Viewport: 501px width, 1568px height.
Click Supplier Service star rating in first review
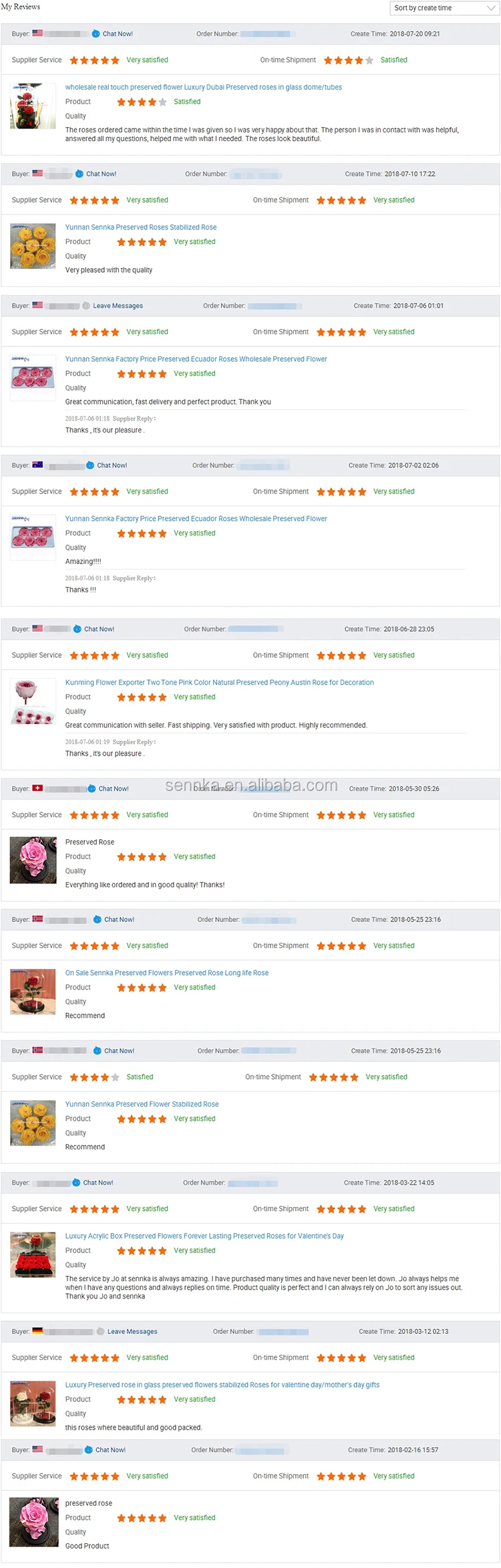tap(95, 60)
